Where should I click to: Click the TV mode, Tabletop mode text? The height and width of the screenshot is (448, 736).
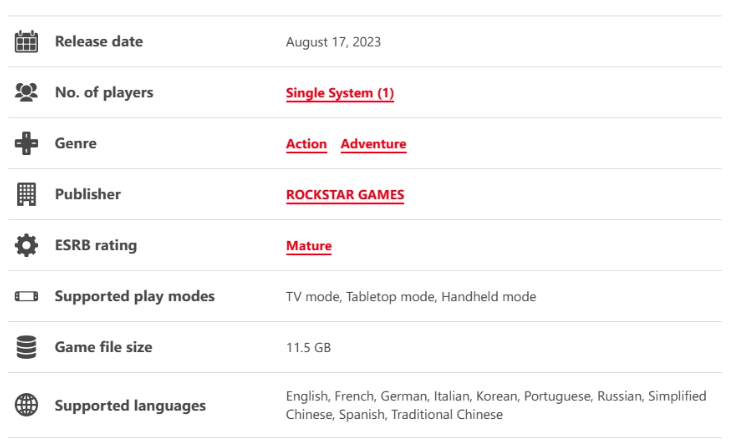coord(360,297)
